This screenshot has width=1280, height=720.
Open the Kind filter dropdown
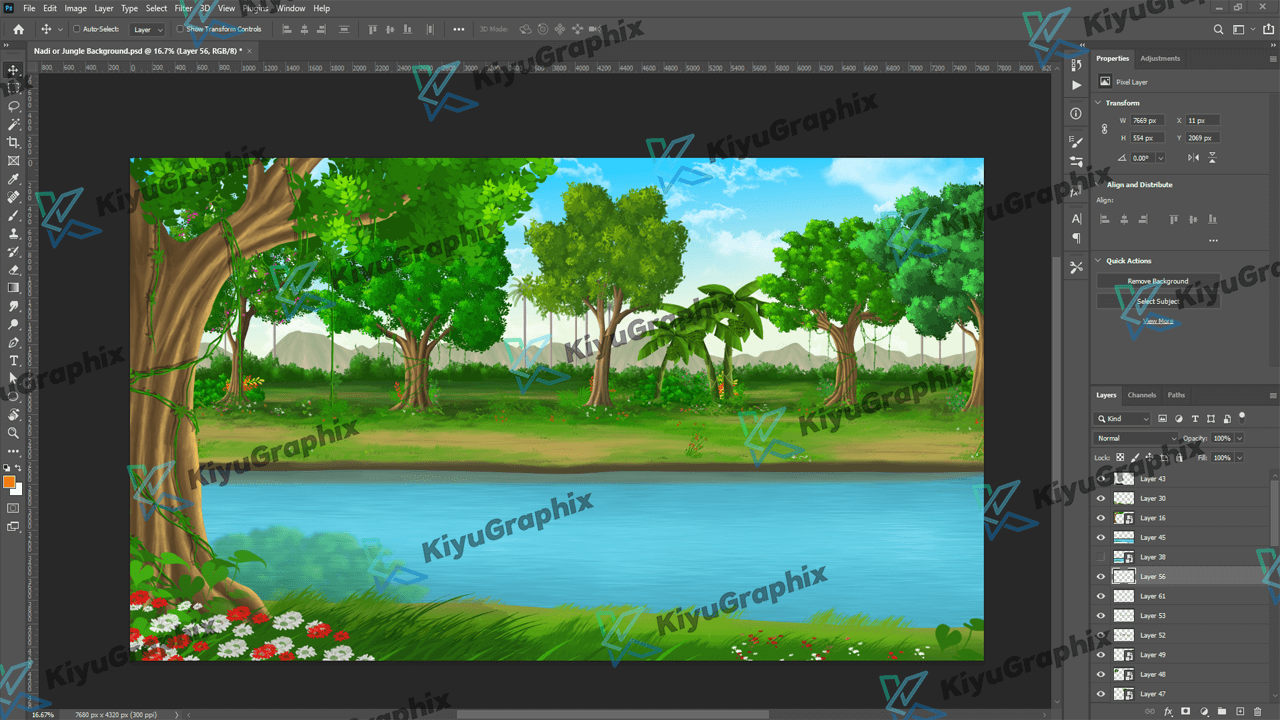tap(1123, 418)
